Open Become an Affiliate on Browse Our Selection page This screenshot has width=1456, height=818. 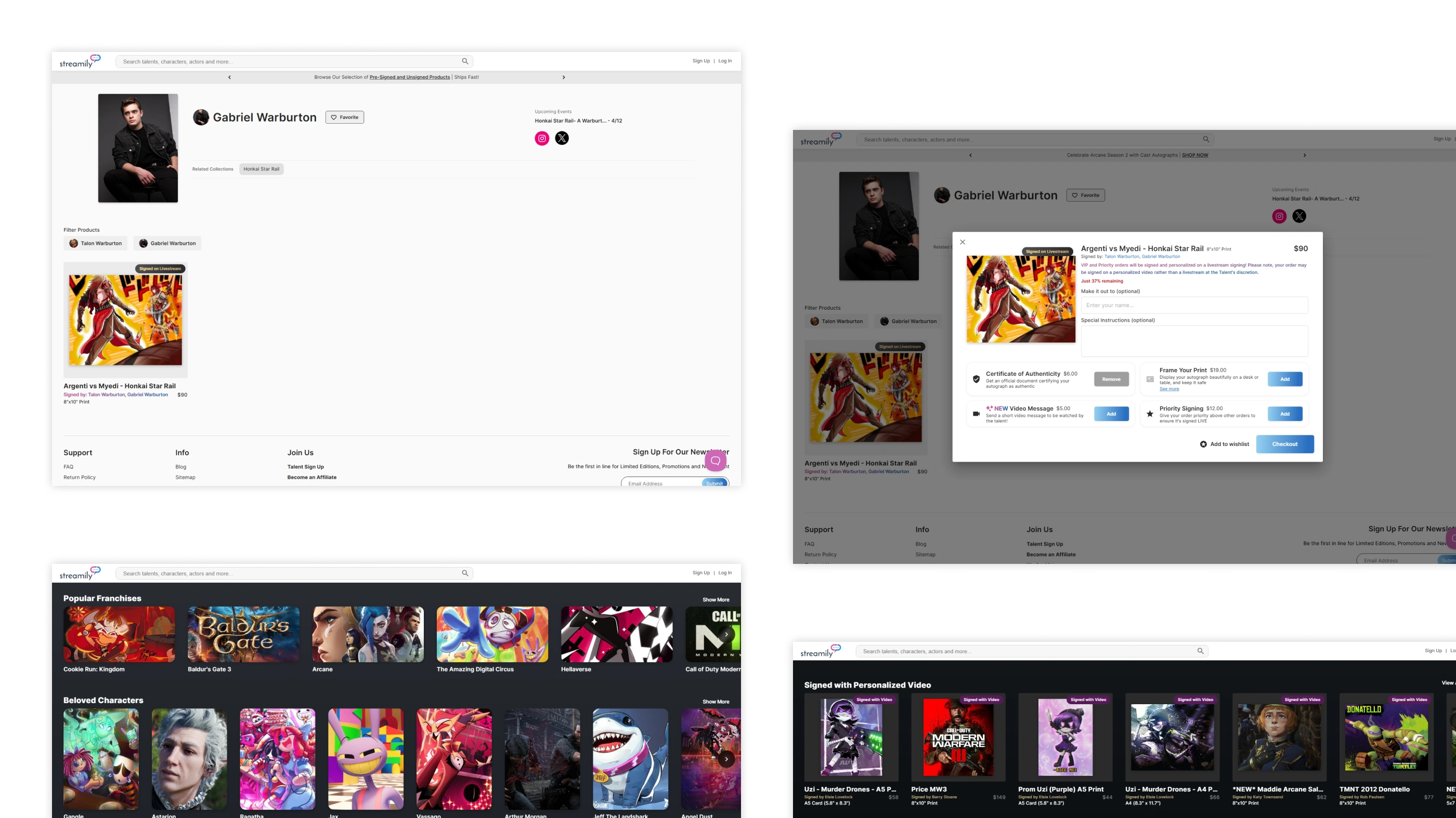[311, 478]
